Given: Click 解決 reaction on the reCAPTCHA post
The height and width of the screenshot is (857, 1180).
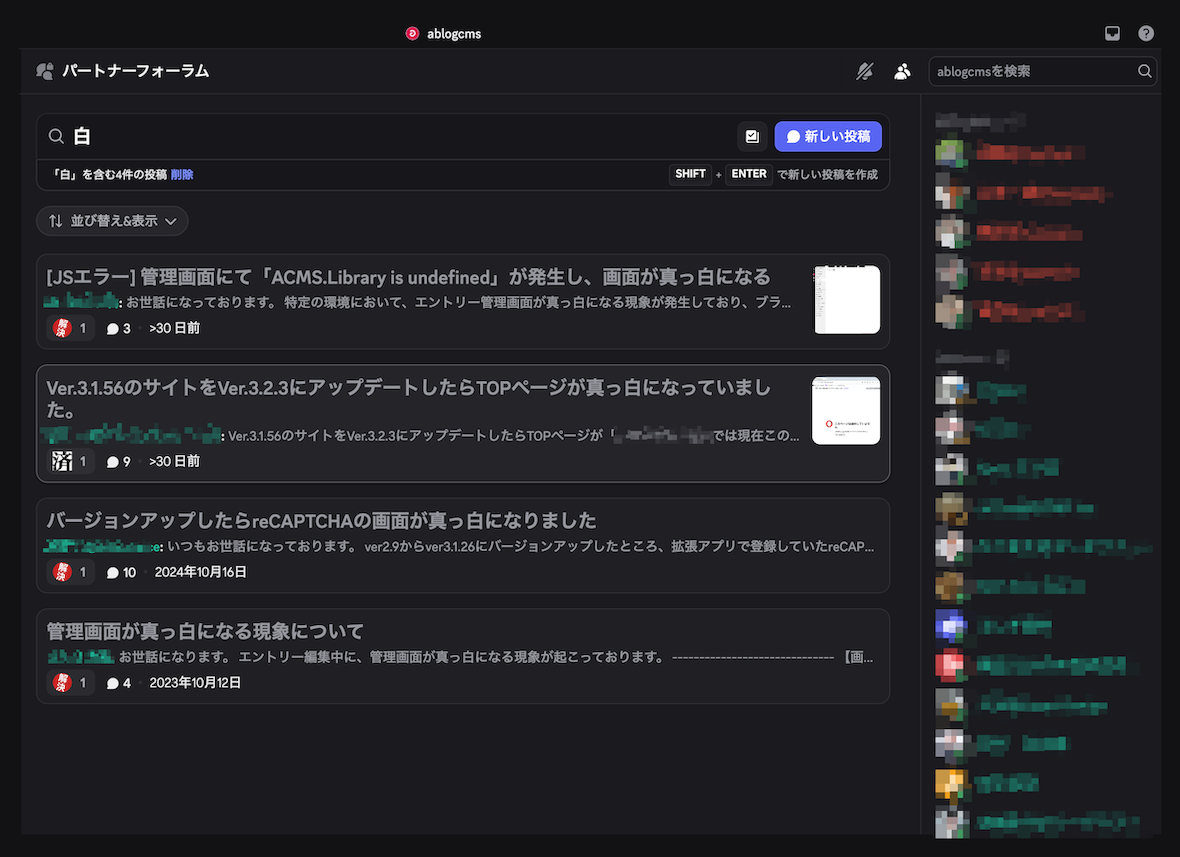Looking at the screenshot, I should [x=71, y=572].
